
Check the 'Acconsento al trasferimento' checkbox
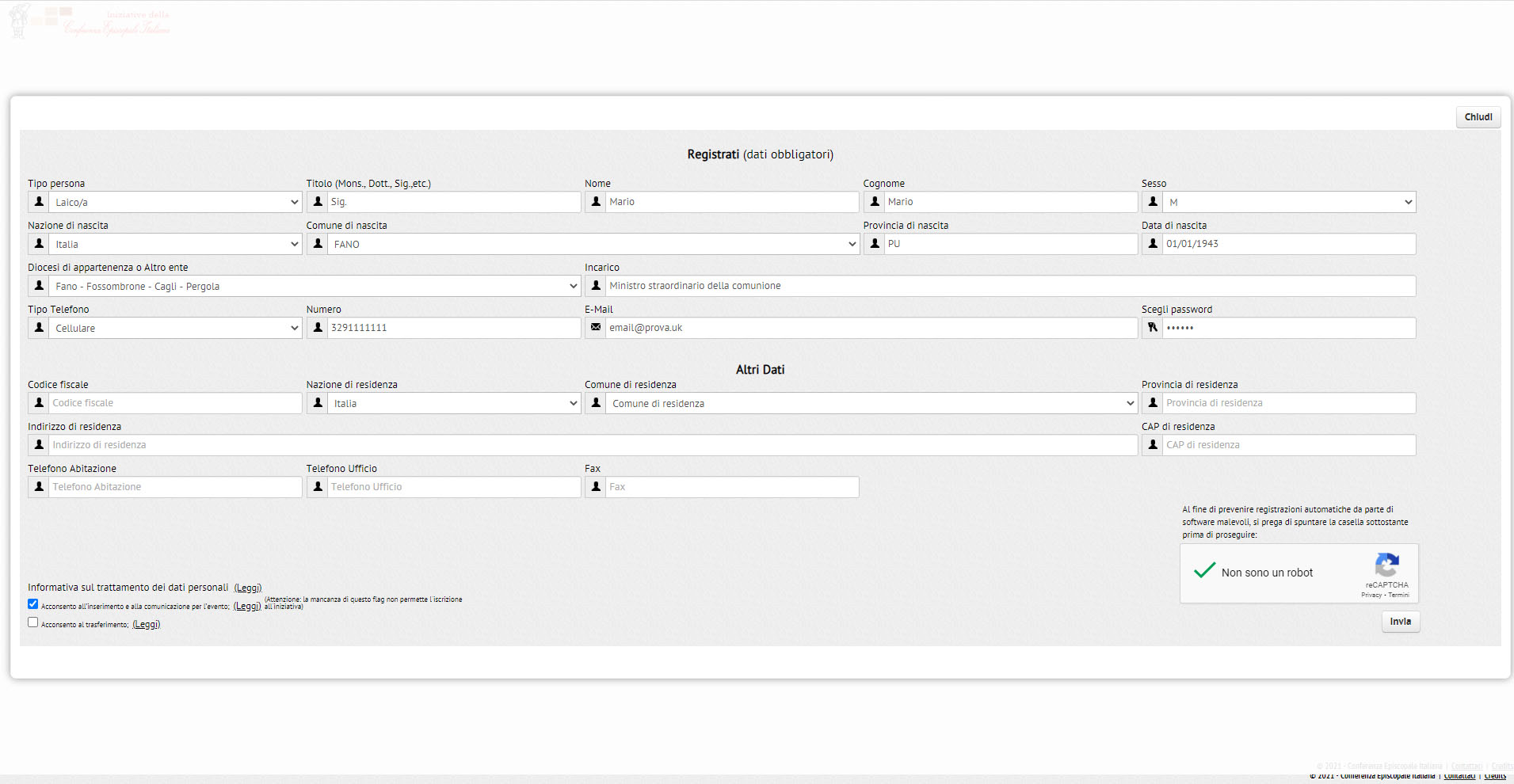click(x=33, y=622)
